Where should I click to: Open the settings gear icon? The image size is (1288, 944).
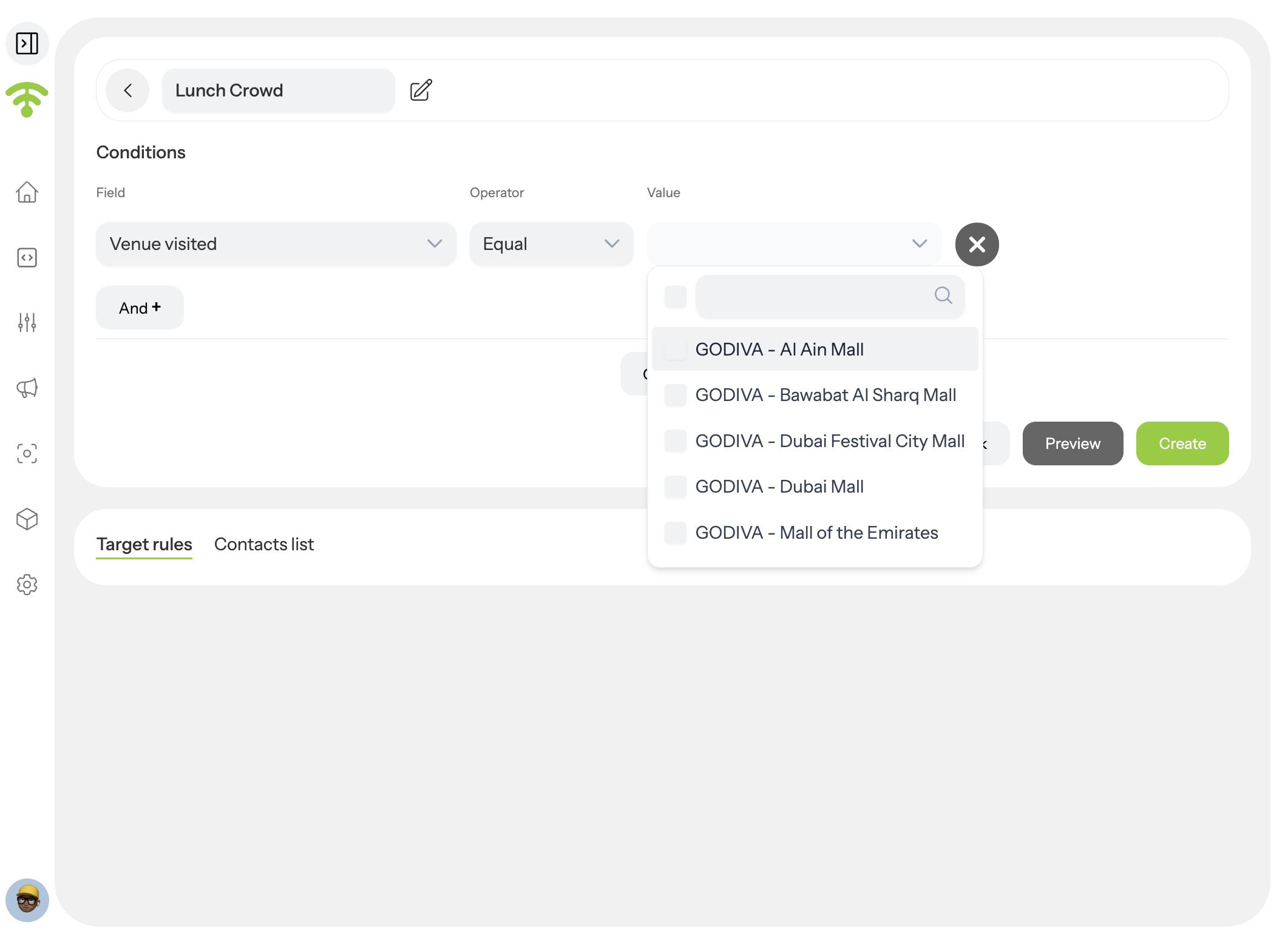pyautogui.click(x=27, y=584)
